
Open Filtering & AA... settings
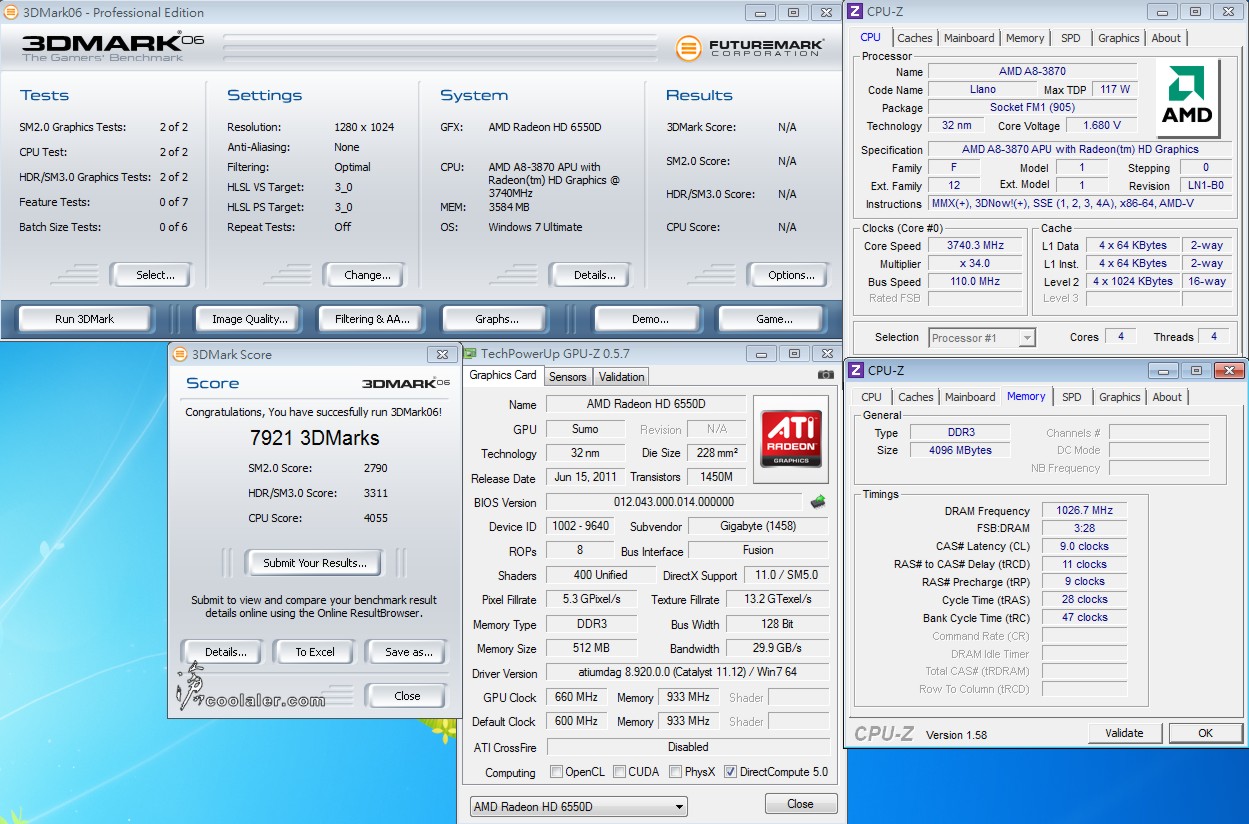[x=373, y=319]
